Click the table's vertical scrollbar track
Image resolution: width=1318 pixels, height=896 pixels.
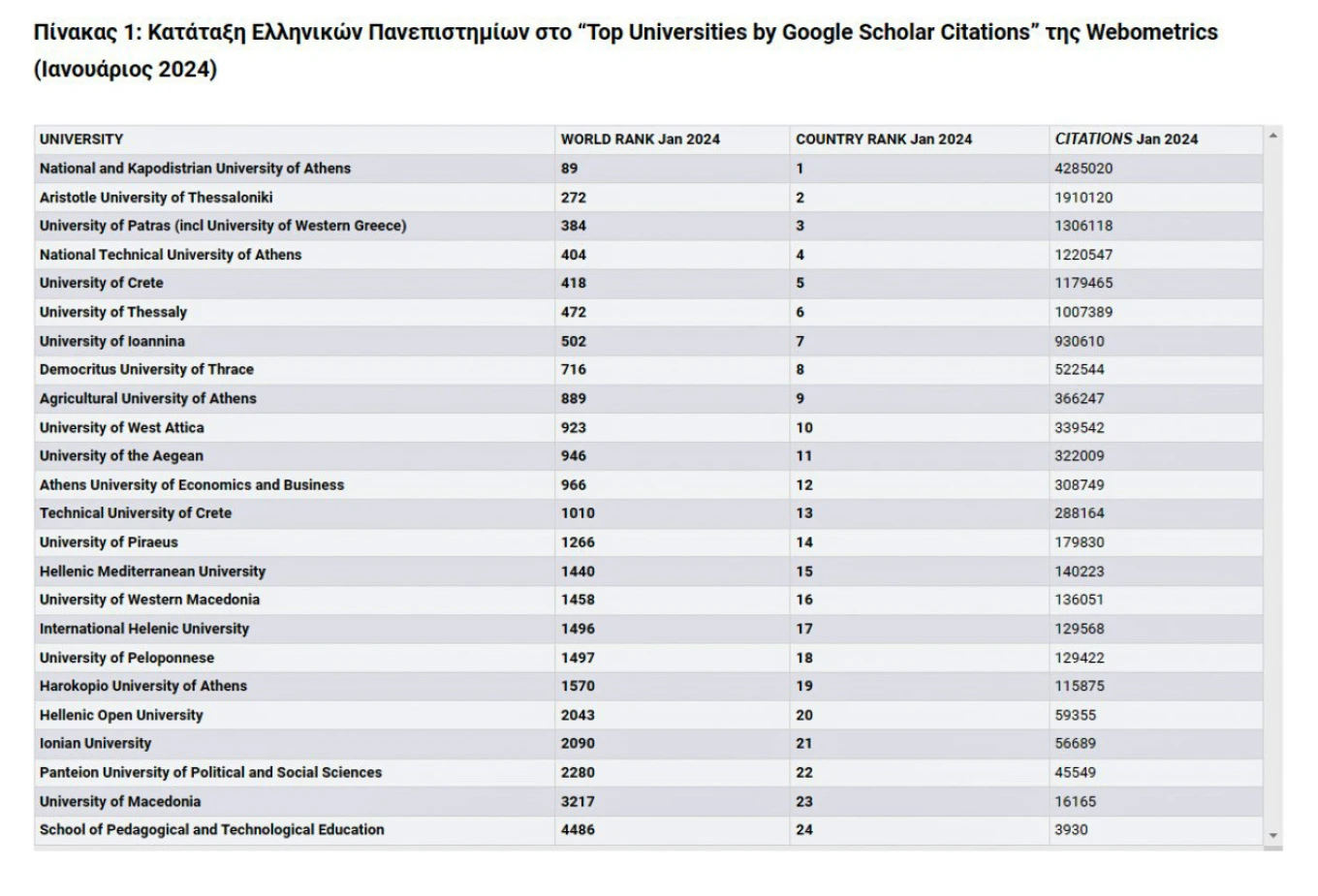coord(1273,484)
